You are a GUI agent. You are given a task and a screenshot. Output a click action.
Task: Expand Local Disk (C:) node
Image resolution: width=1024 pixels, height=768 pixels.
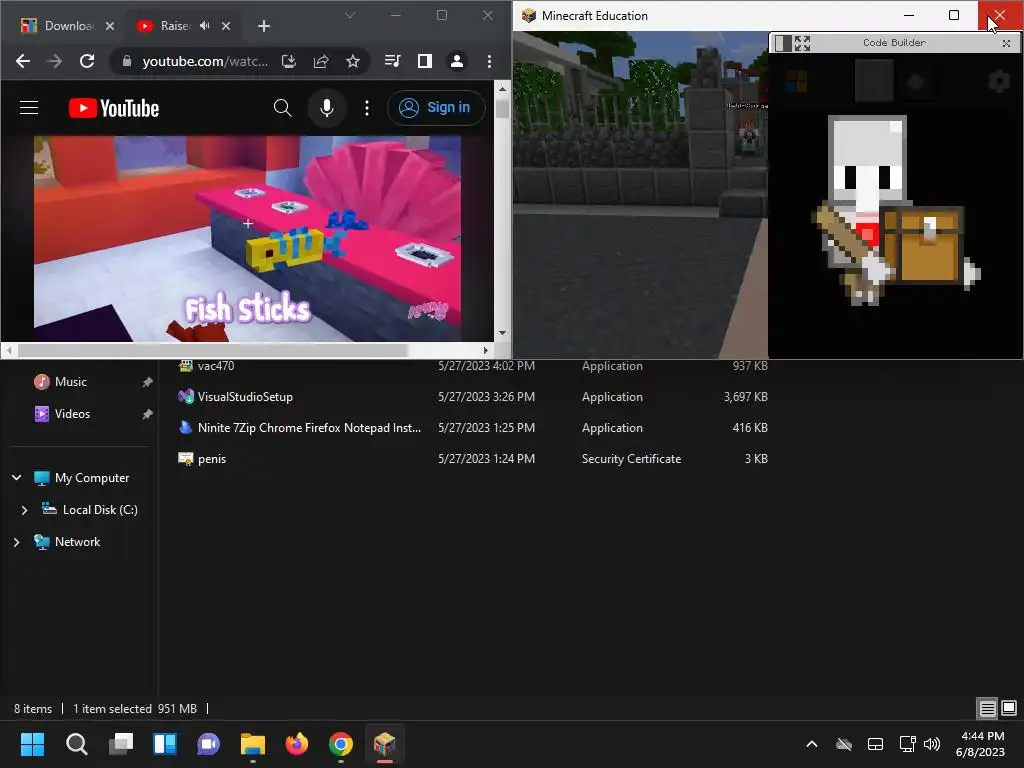click(x=24, y=510)
